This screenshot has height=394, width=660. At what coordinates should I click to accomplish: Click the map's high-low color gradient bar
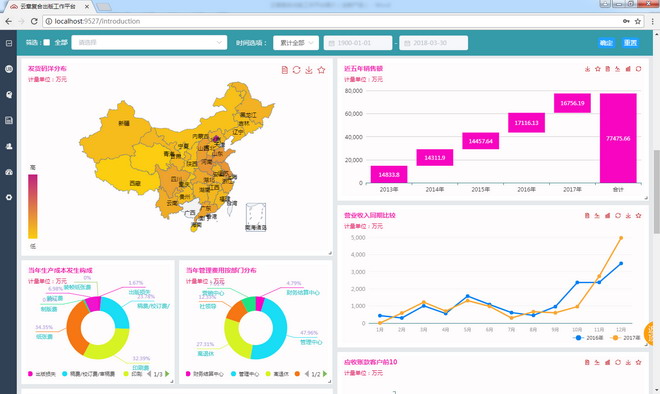pyautogui.click(x=33, y=207)
